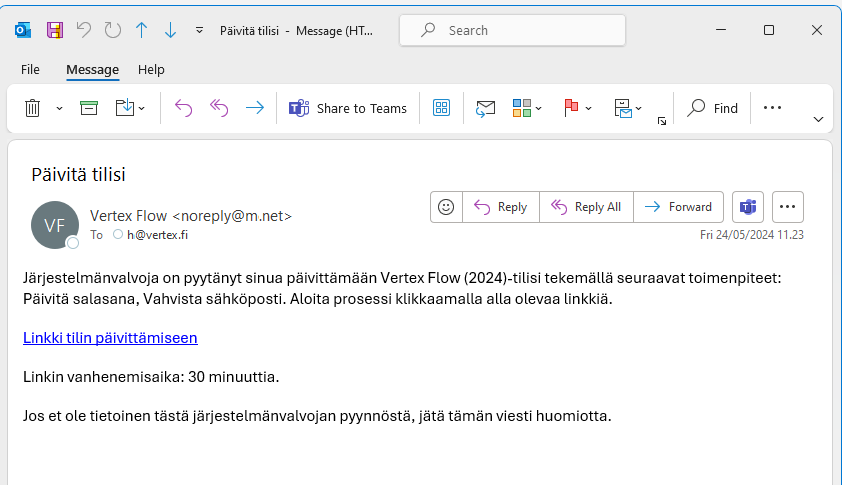Go to next item with down arrow
The image size is (842, 485).
tap(170, 30)
